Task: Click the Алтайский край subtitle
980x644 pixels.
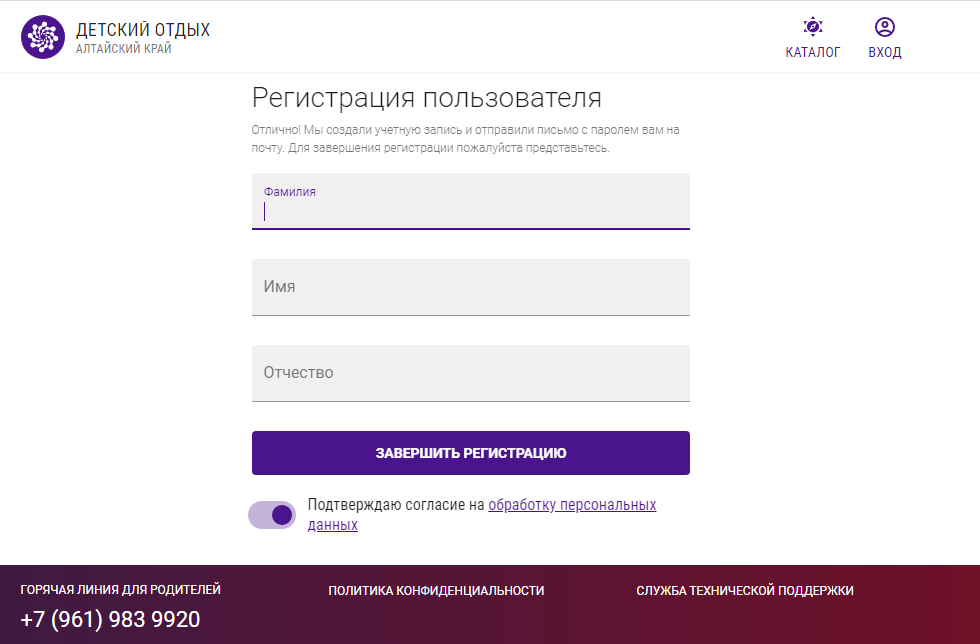Action: tap(124, 49)
